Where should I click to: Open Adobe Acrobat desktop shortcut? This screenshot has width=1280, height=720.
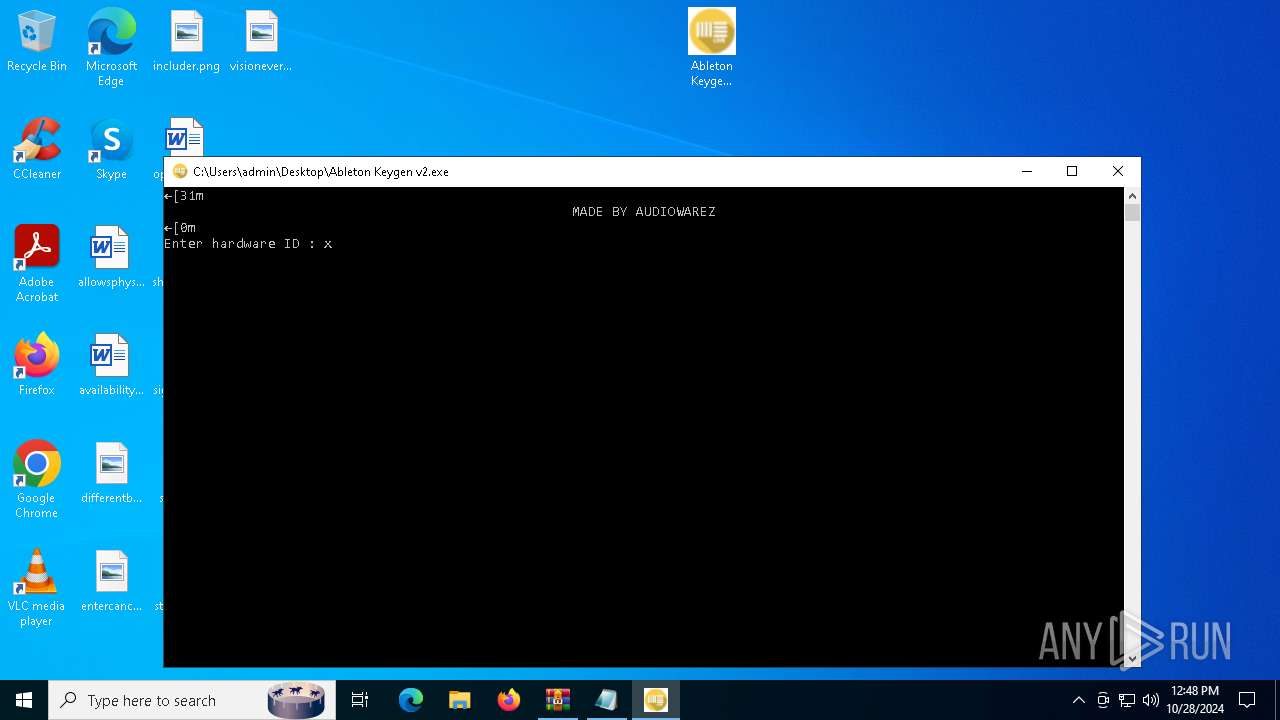(x=37, y=263)
